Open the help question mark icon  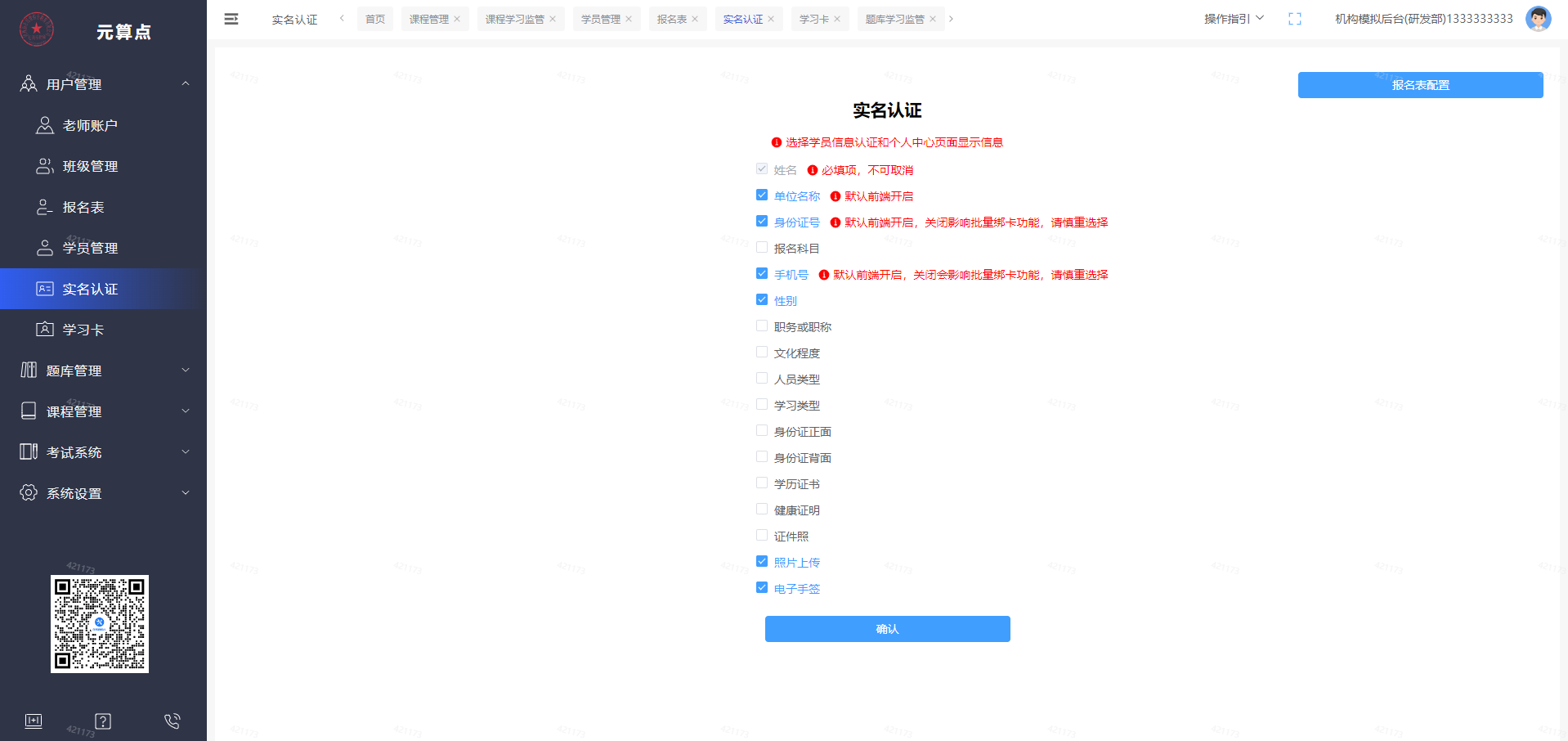tap(103, 721)
